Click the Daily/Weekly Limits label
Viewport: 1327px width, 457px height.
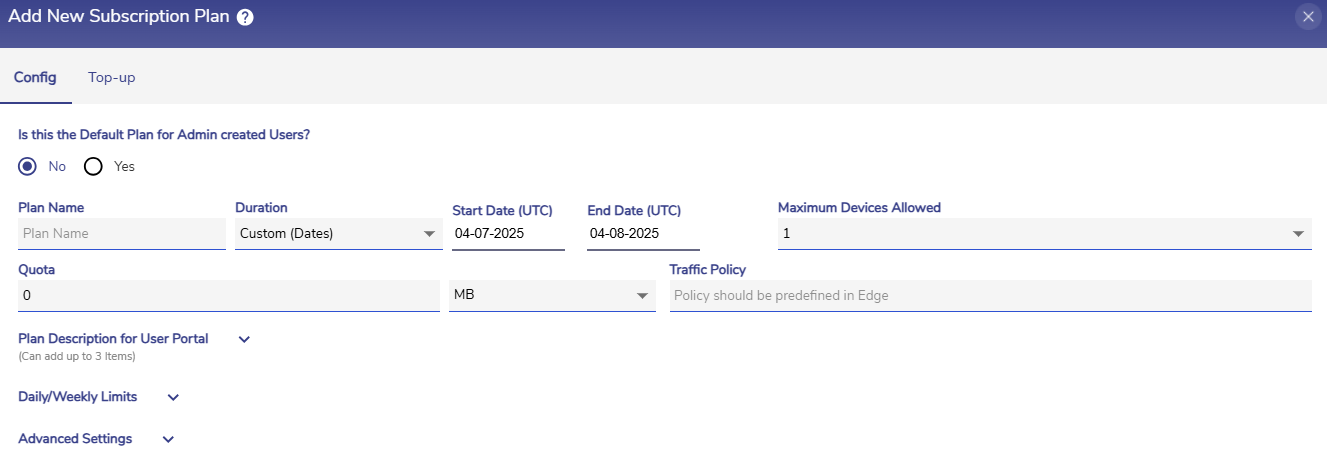click(78, 397)
